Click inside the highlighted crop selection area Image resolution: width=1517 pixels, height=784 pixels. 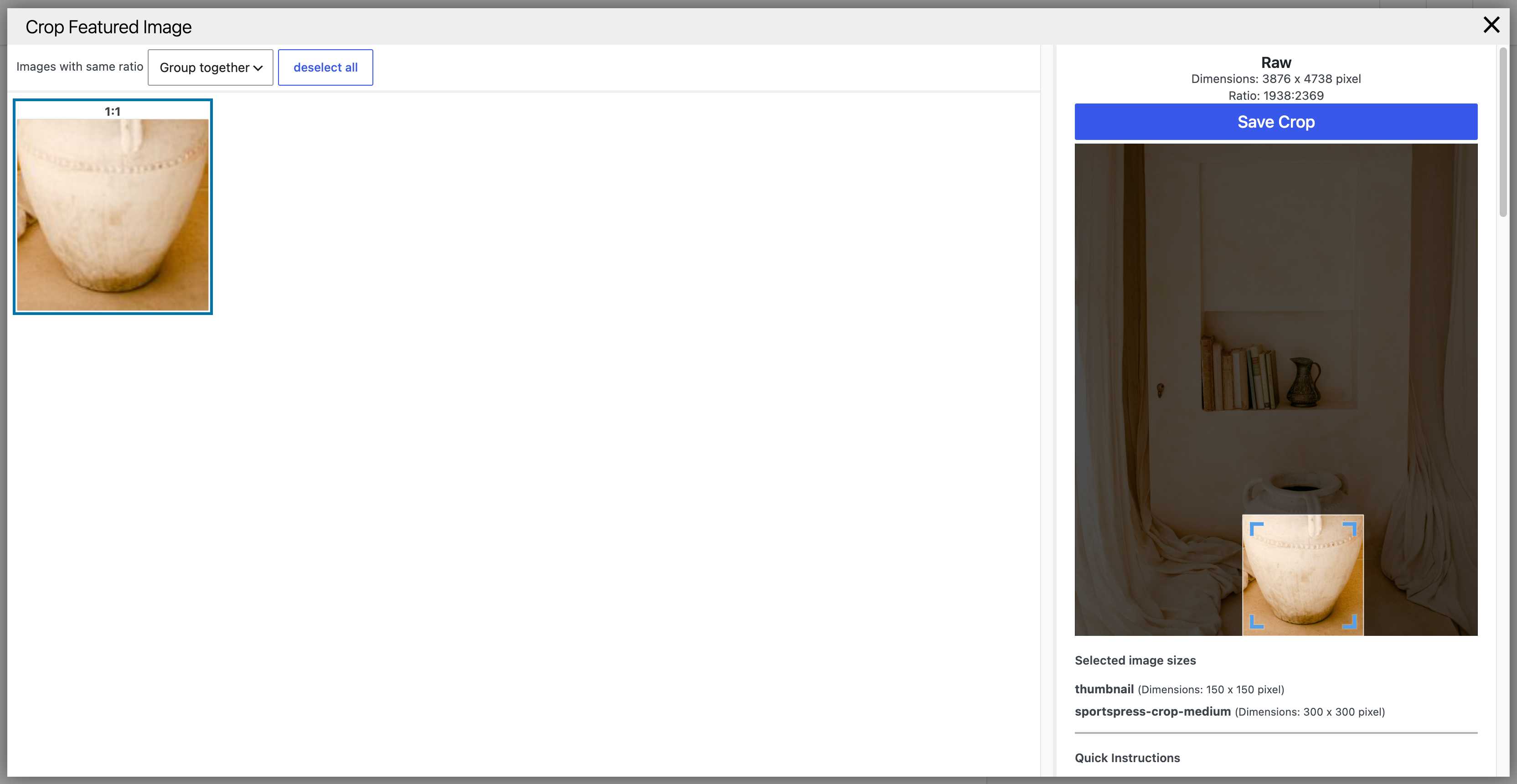point(1303,575)
